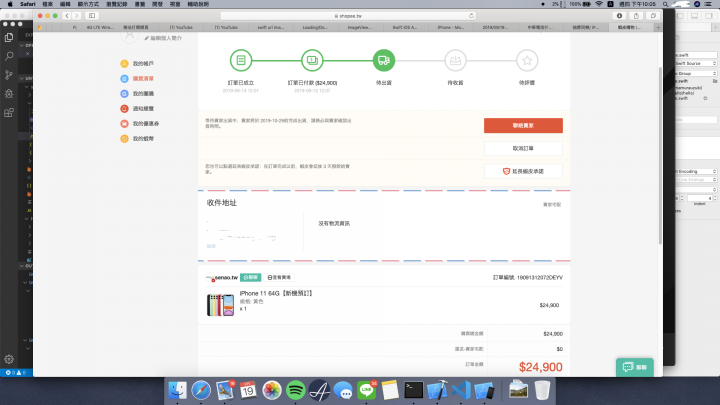This screenshot has width=720, height=405.
Task: Click the edit profile pencil link
Action: pos(163,38)
